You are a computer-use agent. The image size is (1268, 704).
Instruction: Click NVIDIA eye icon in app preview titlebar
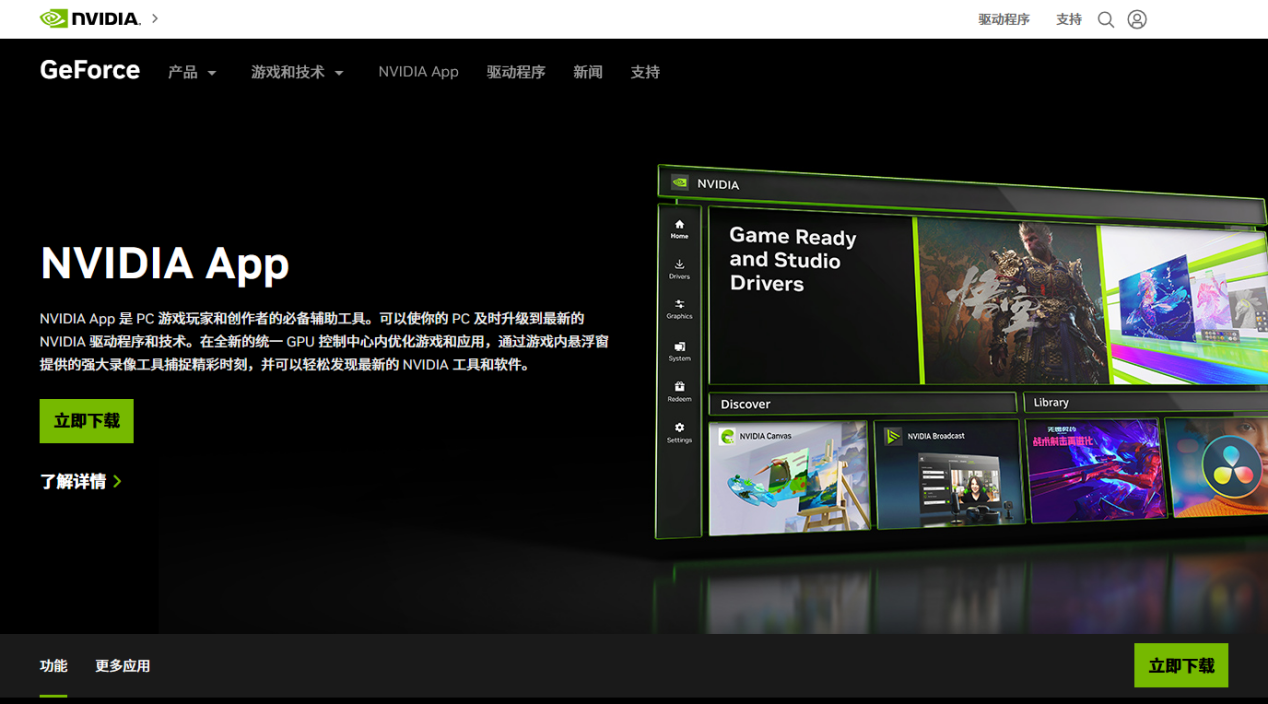pos(680,183)
